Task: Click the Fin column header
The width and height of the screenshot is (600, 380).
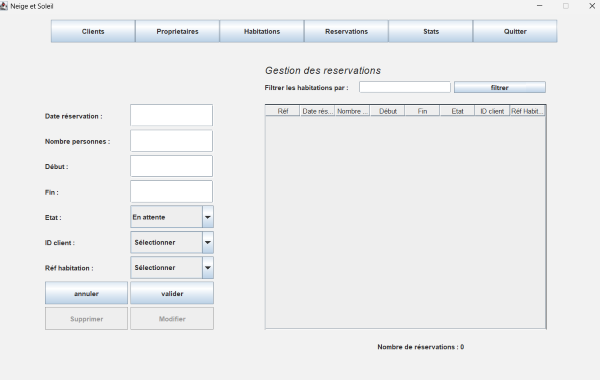Action: (422, 111)
